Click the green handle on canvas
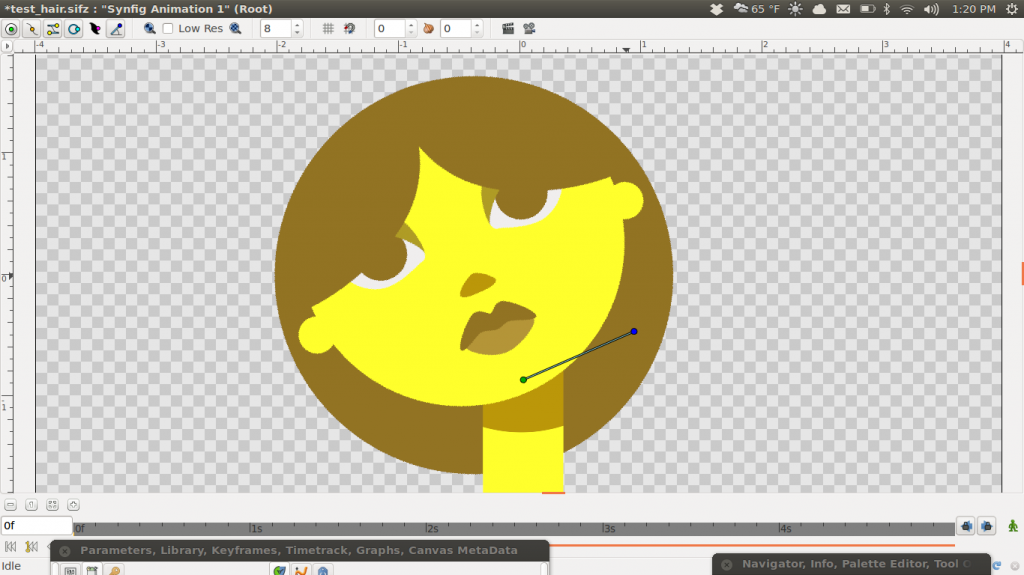This screenshot has height=575, width=1024. click(523, 380)
